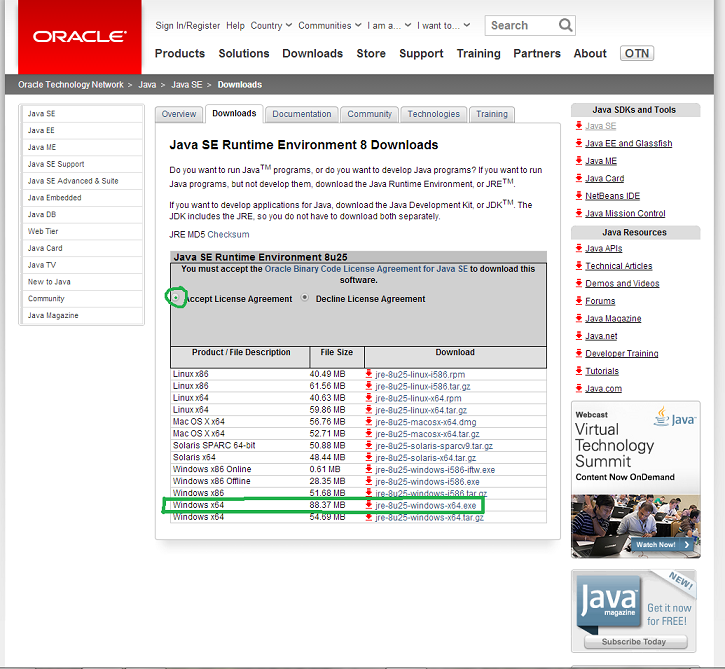Click red arrow icon beside Tutorials
This screenshot has height=669, width=725.
pos(578,370)
